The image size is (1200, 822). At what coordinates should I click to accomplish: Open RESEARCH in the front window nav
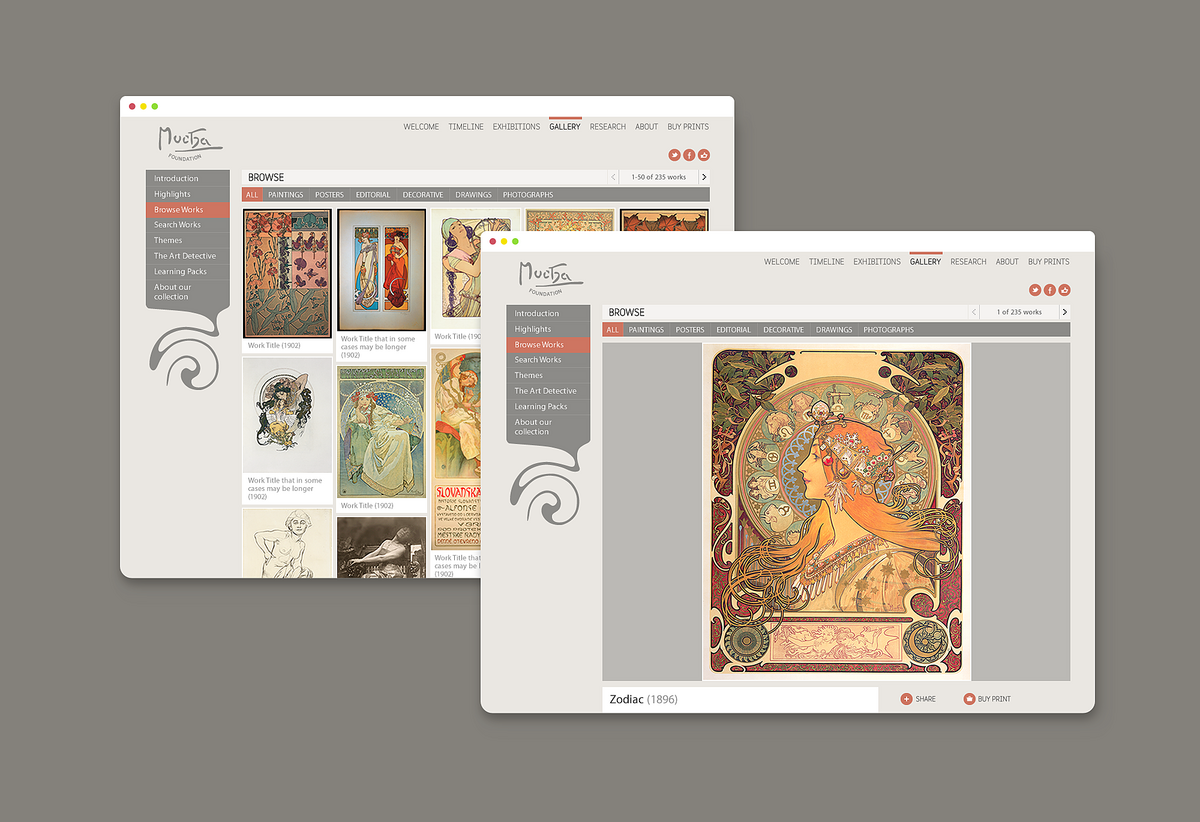968,262
